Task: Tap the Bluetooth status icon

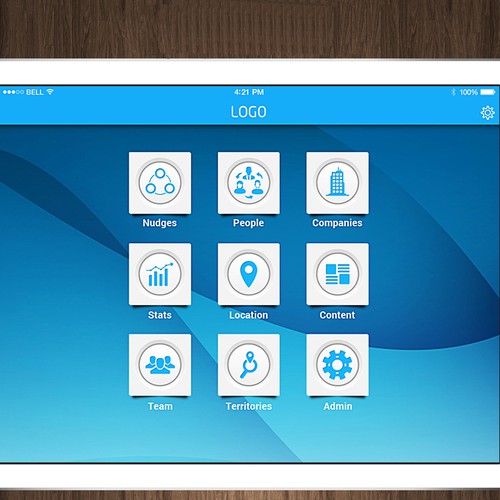Action: 453,92
